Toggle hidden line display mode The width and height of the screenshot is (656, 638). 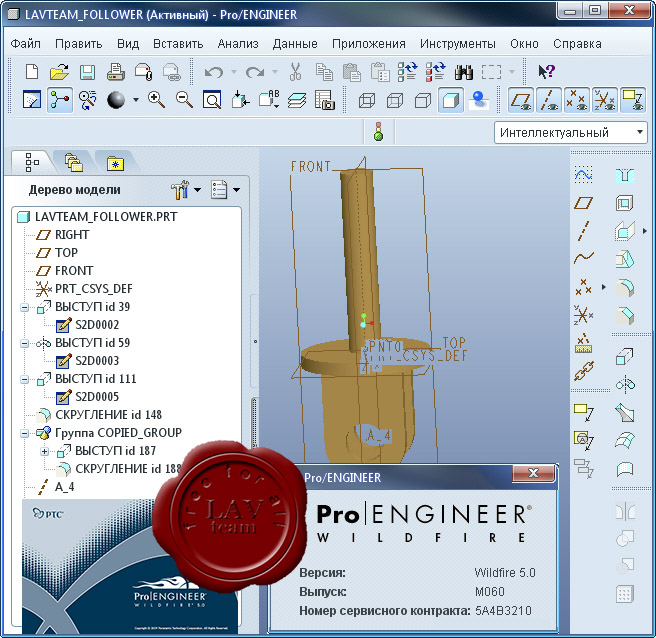coord(395,100)
